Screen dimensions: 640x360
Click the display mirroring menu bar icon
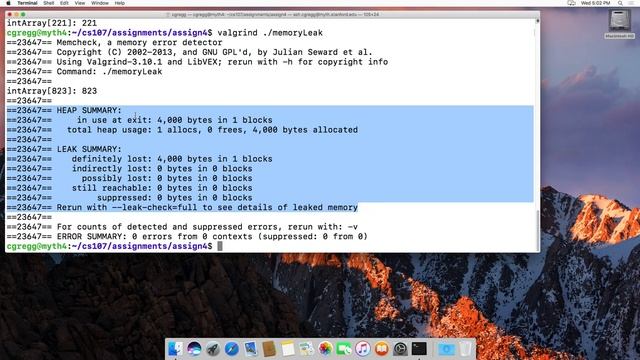tap(571, 3)
